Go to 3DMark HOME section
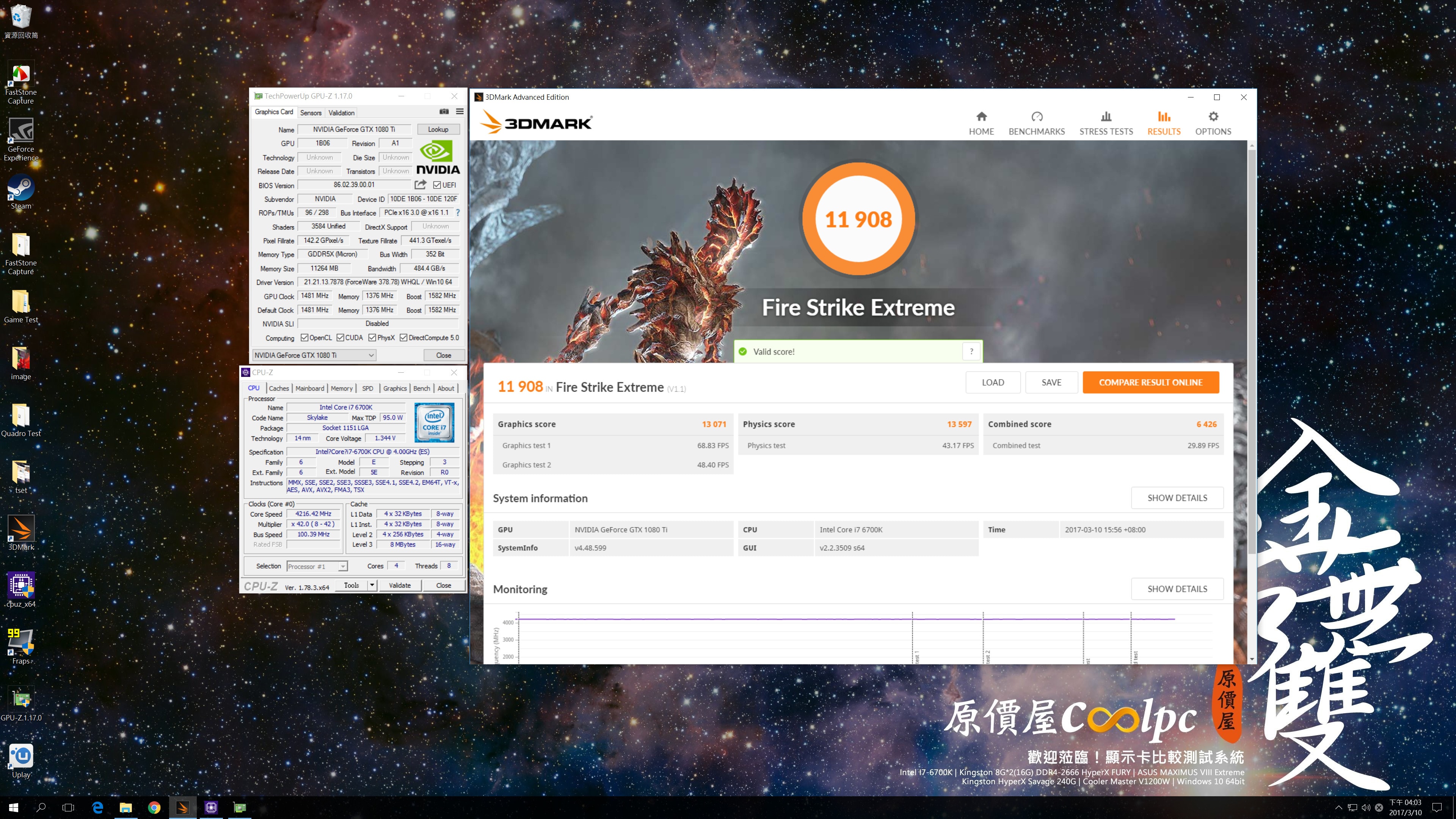This screenshot has height=819, width=1456. (x=981, y=123)
